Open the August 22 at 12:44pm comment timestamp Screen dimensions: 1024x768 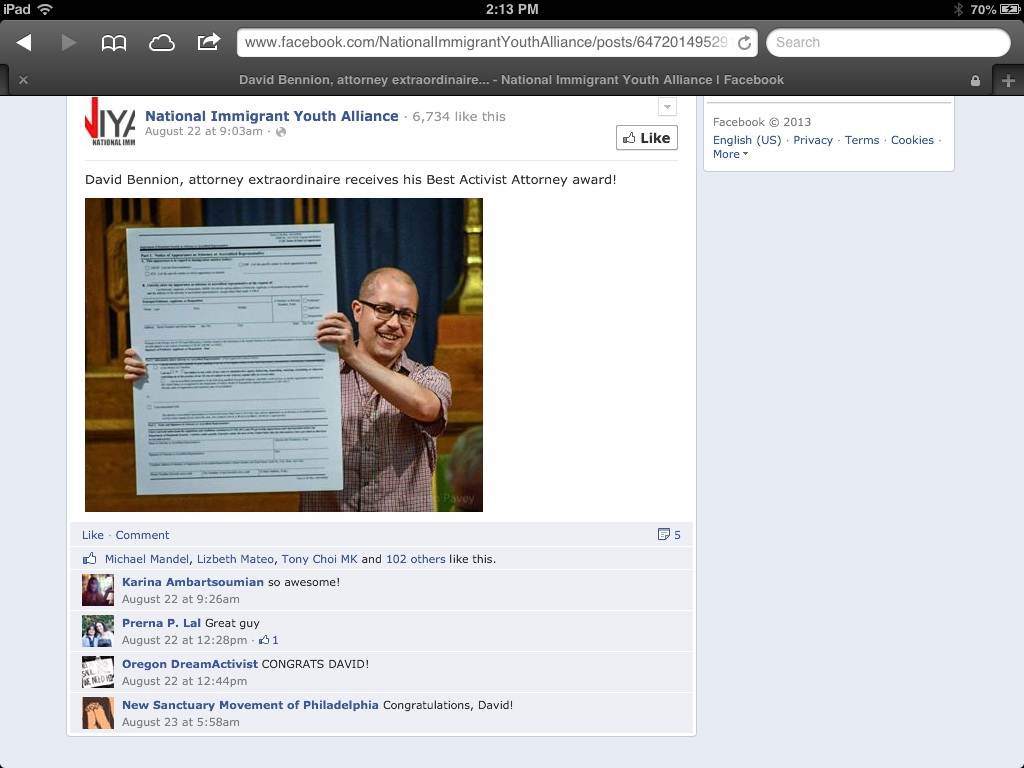185,681
